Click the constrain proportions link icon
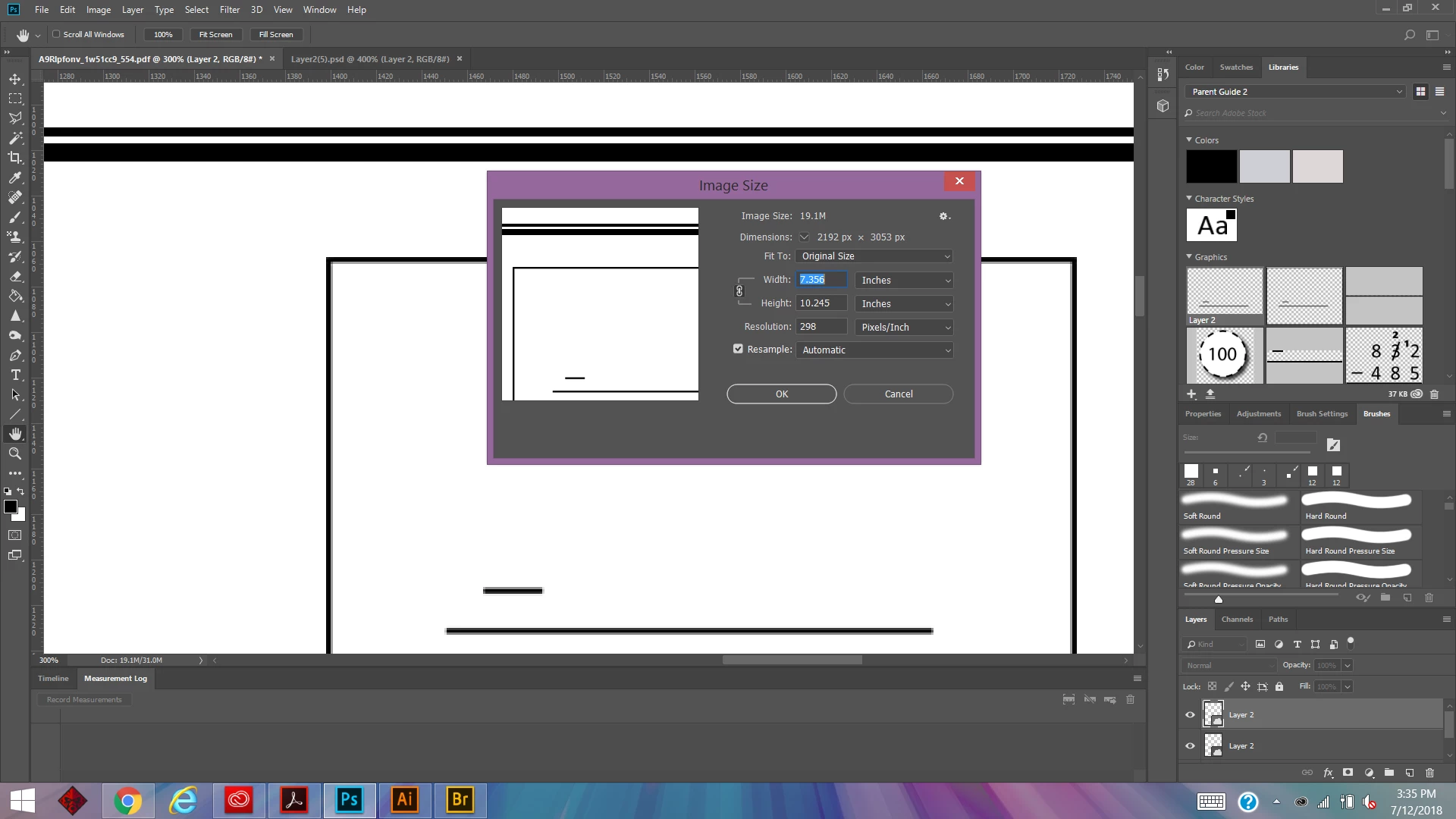 (739, 291)
